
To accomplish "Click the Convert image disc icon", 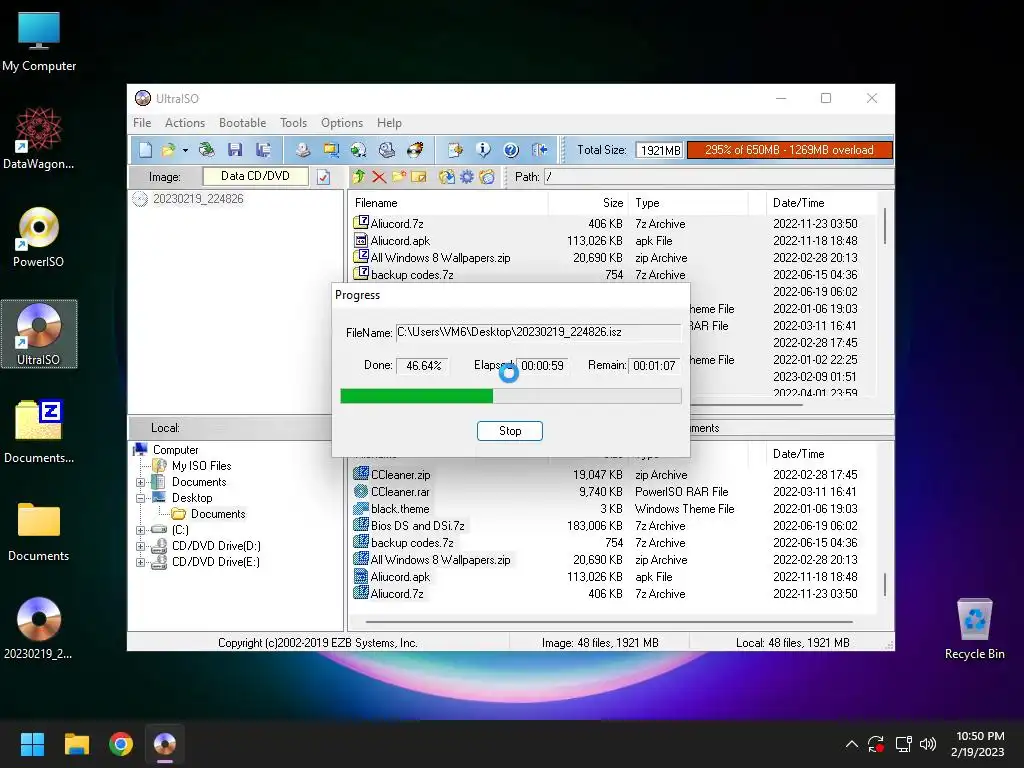I will coord(359,150).
